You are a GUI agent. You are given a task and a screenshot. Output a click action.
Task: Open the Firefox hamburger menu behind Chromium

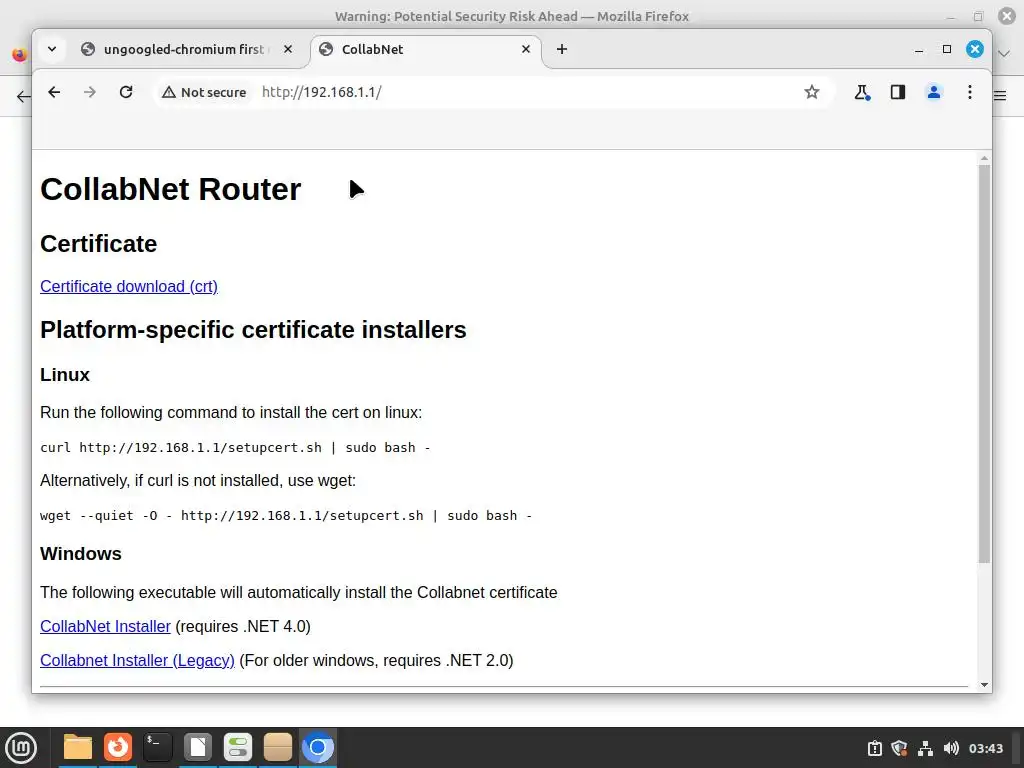(x=1000, y=95)
